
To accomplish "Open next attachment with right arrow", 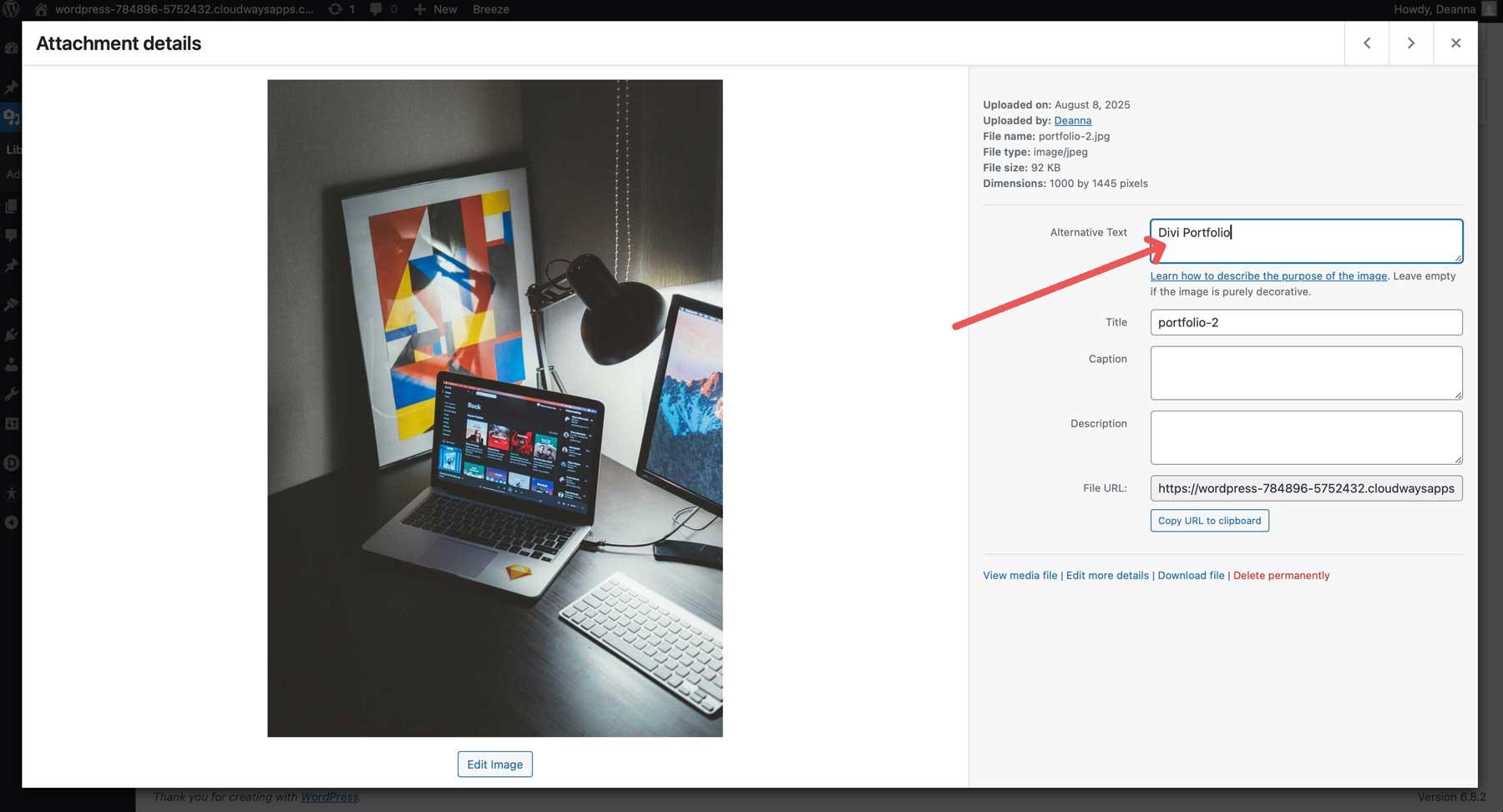I will 1411,43.
